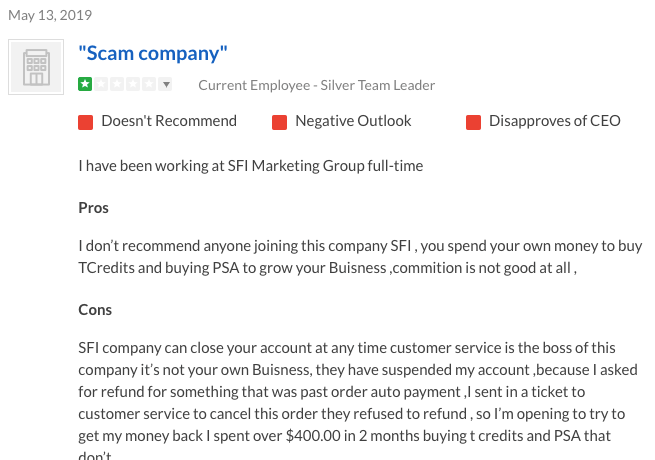Click the Current Employee - Silver Team Leader text
The width and height of the screenshot is (655, 460).
317,85
